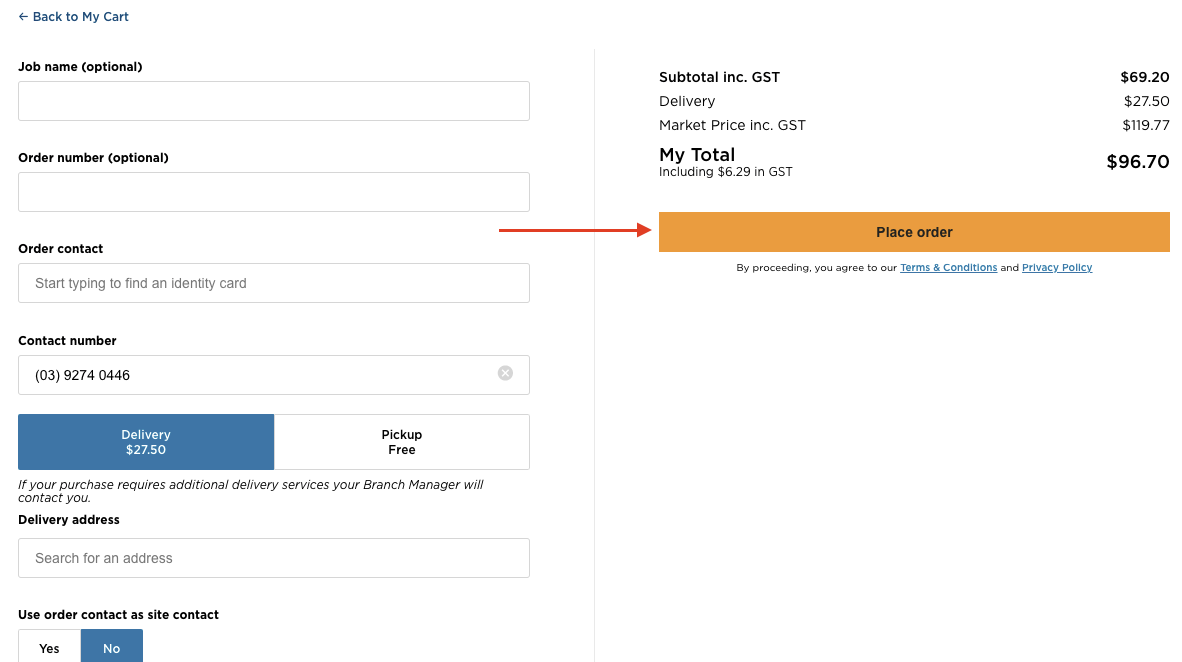
Task: Click the Search for an address field
Action: (x=274, y=558)
